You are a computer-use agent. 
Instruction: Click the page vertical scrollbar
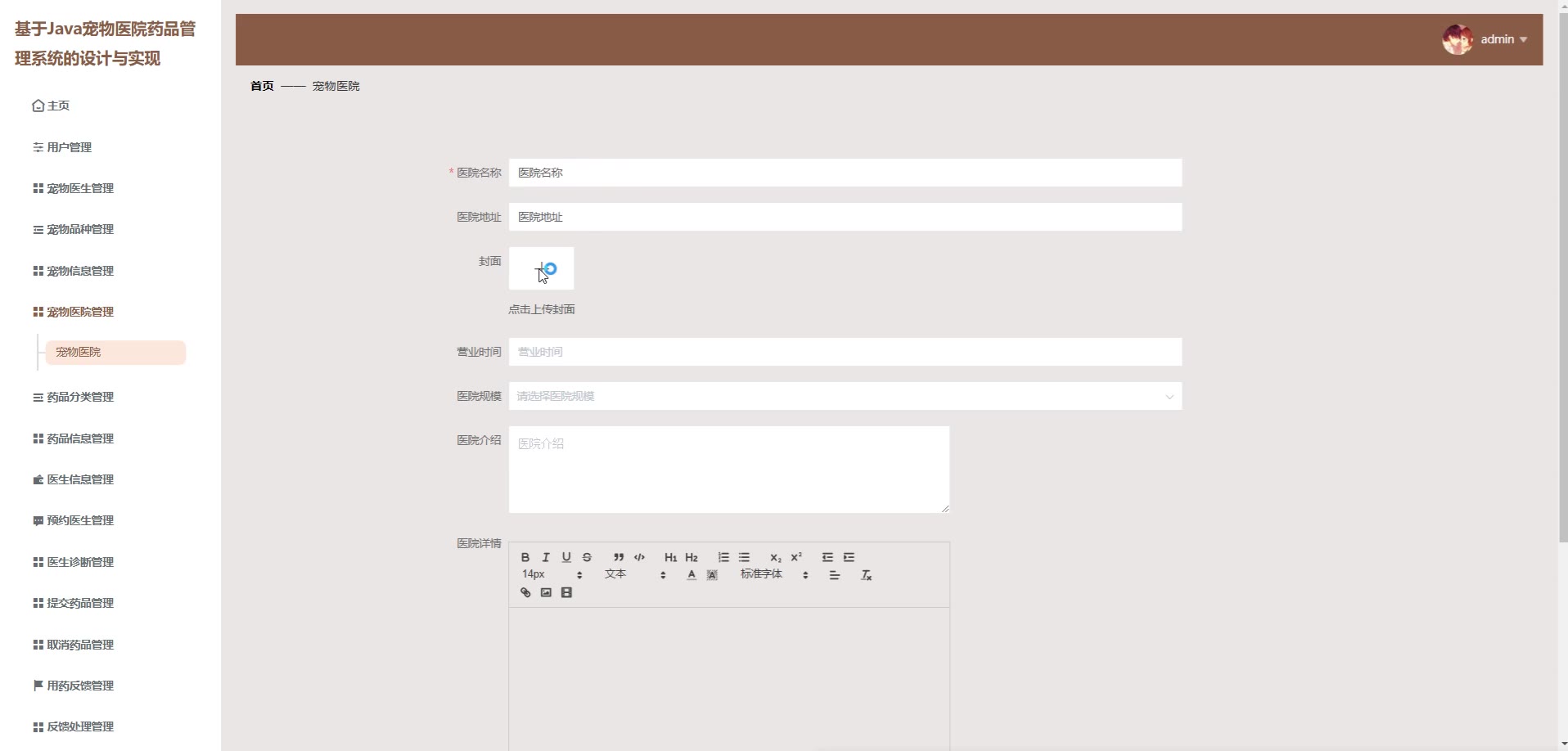tap(1563, 278)
